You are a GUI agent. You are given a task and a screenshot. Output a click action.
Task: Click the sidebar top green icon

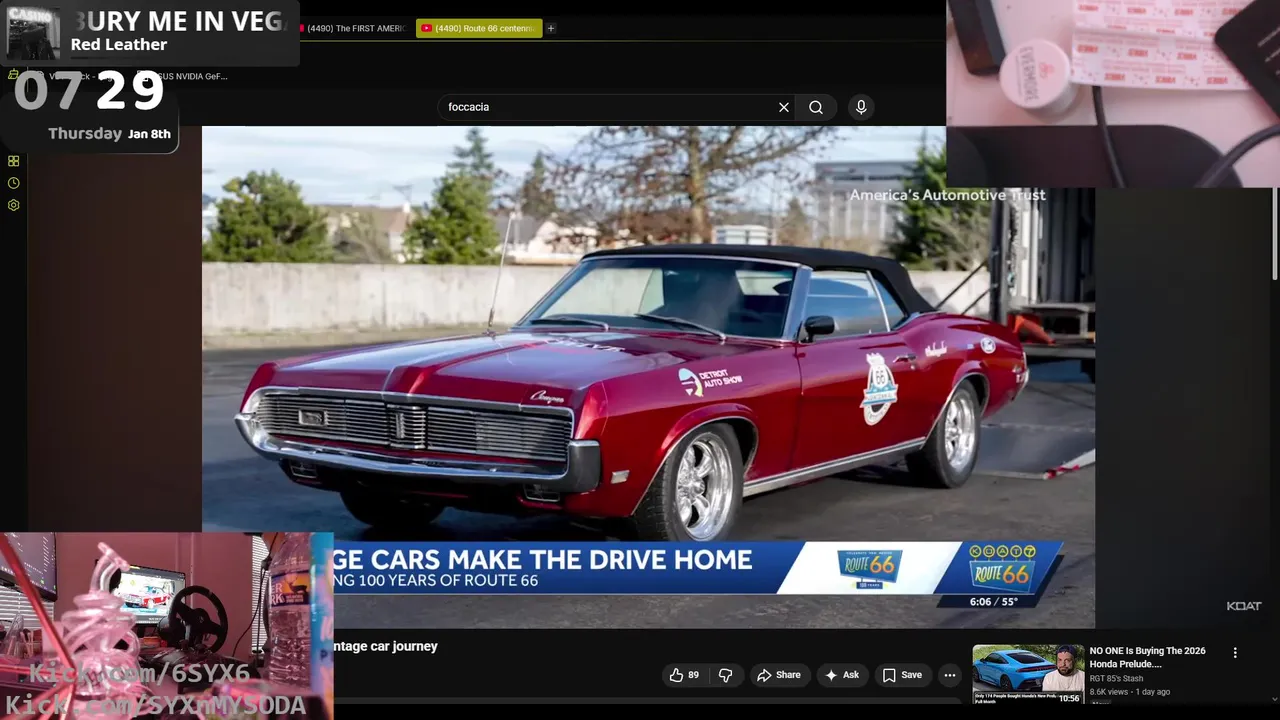(13, 74)
